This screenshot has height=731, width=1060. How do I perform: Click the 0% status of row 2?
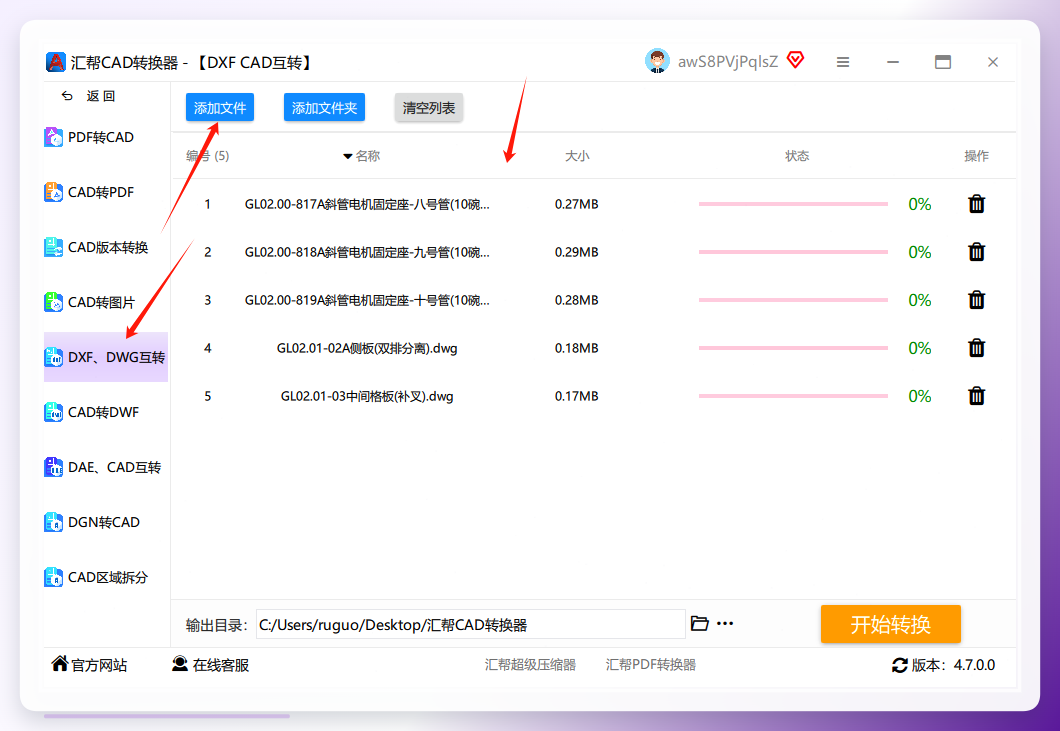tap(919, 252)
